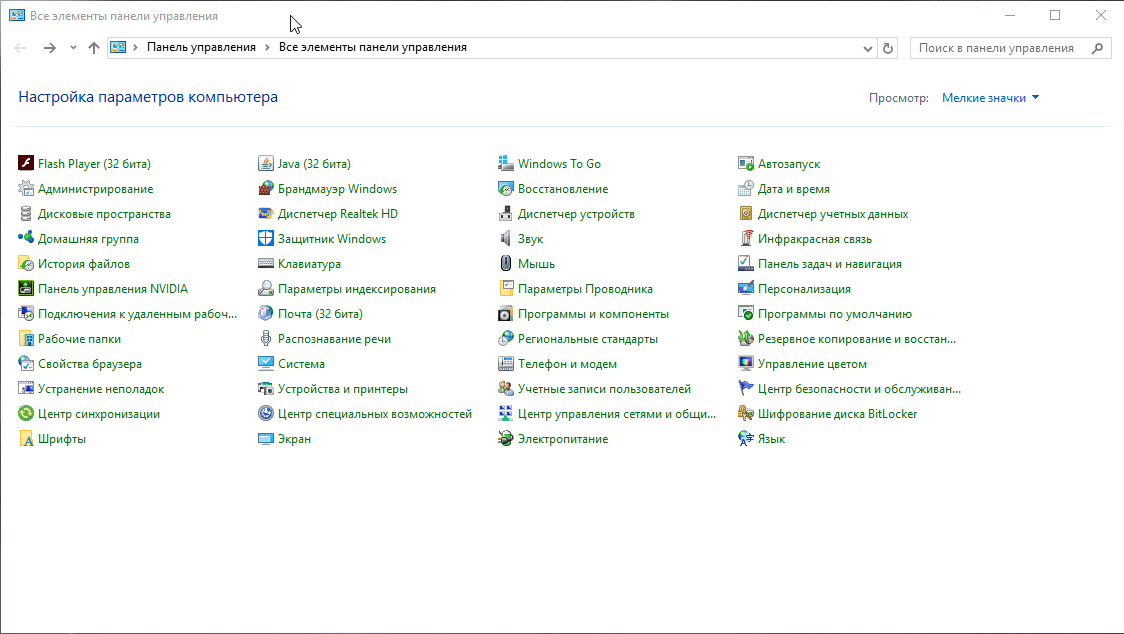
Task: Go up one level with Up arrow
Action: pyautogui.click(x=93, y=48)
